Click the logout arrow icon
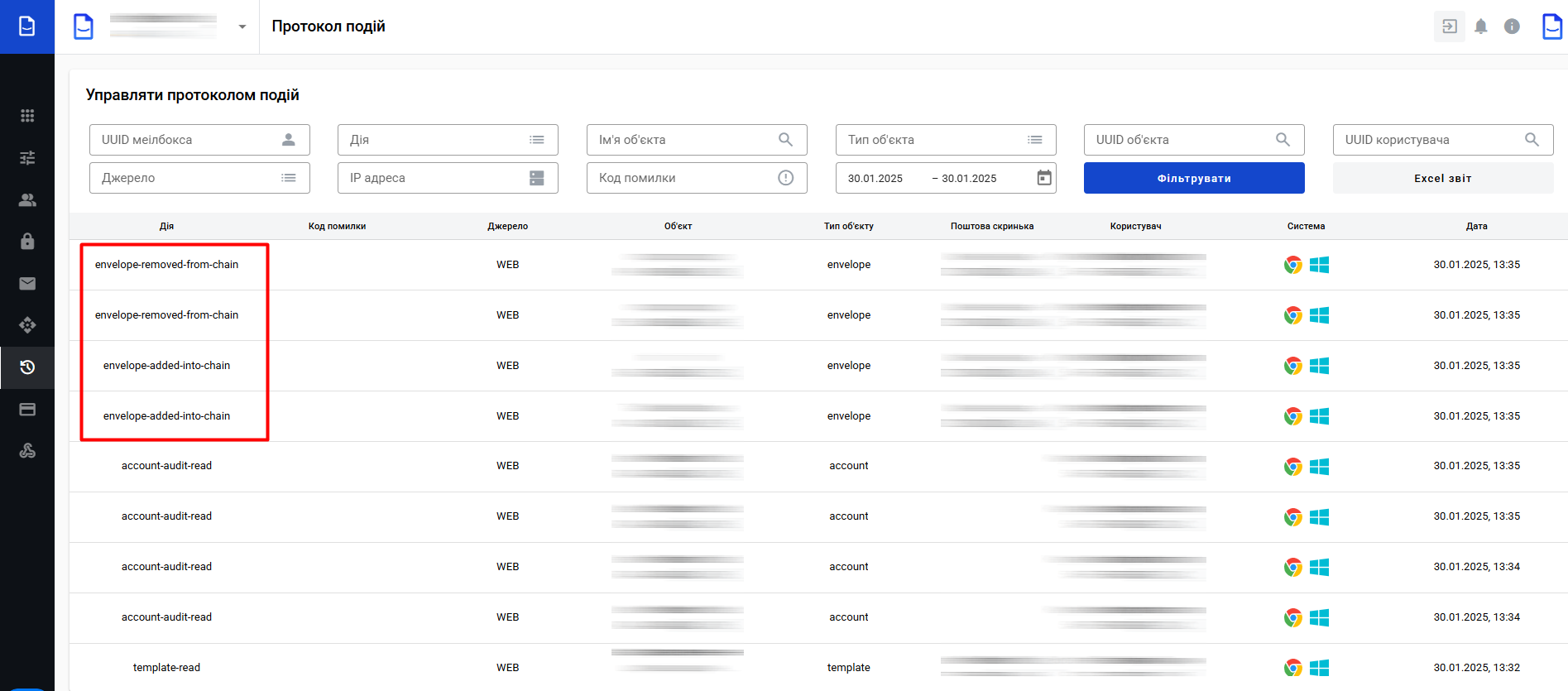The image size is (1568, 691). pyautogui.click(x=1449, y=26)
